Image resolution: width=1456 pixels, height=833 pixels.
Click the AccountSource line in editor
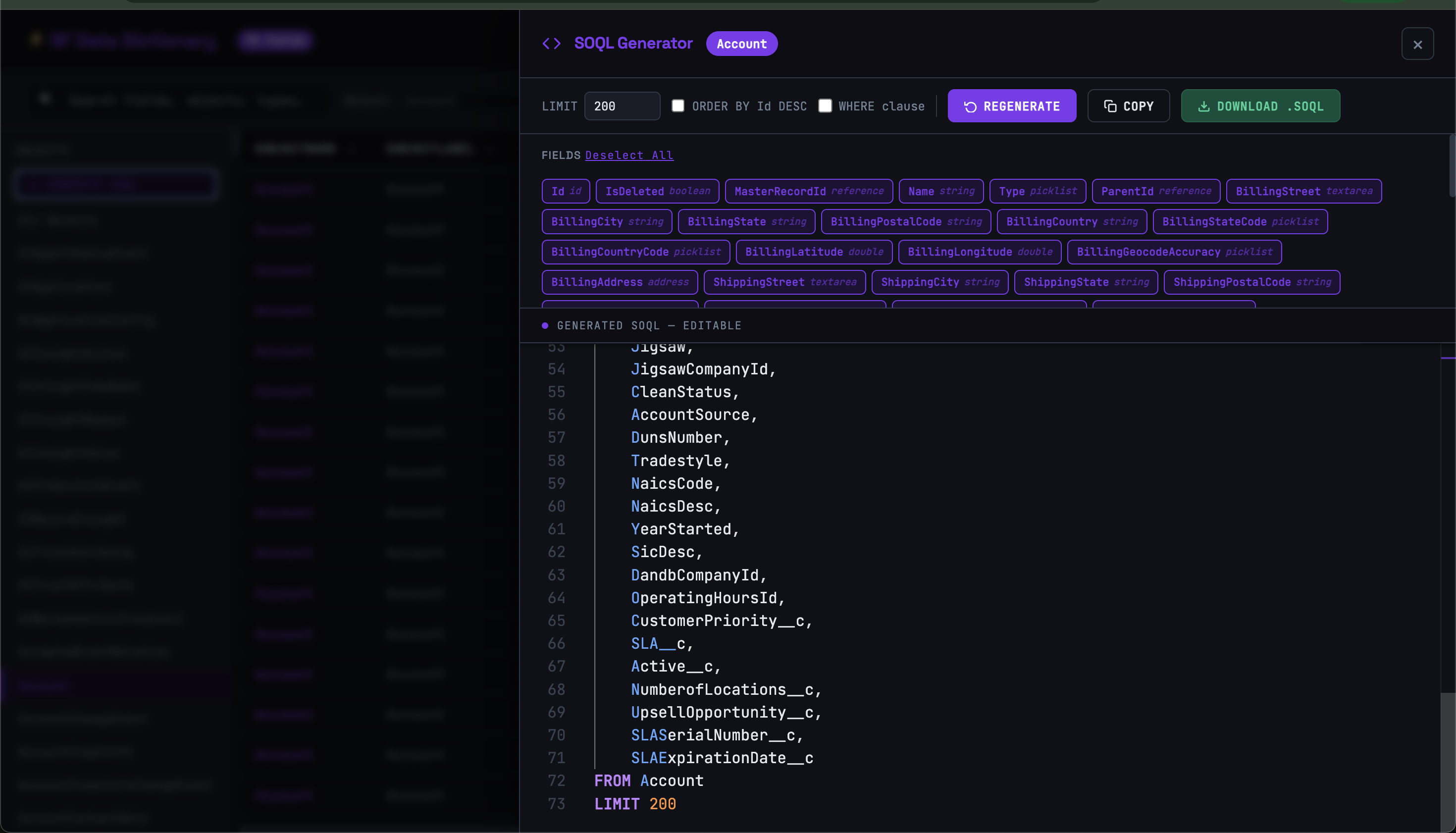[694, 415]
